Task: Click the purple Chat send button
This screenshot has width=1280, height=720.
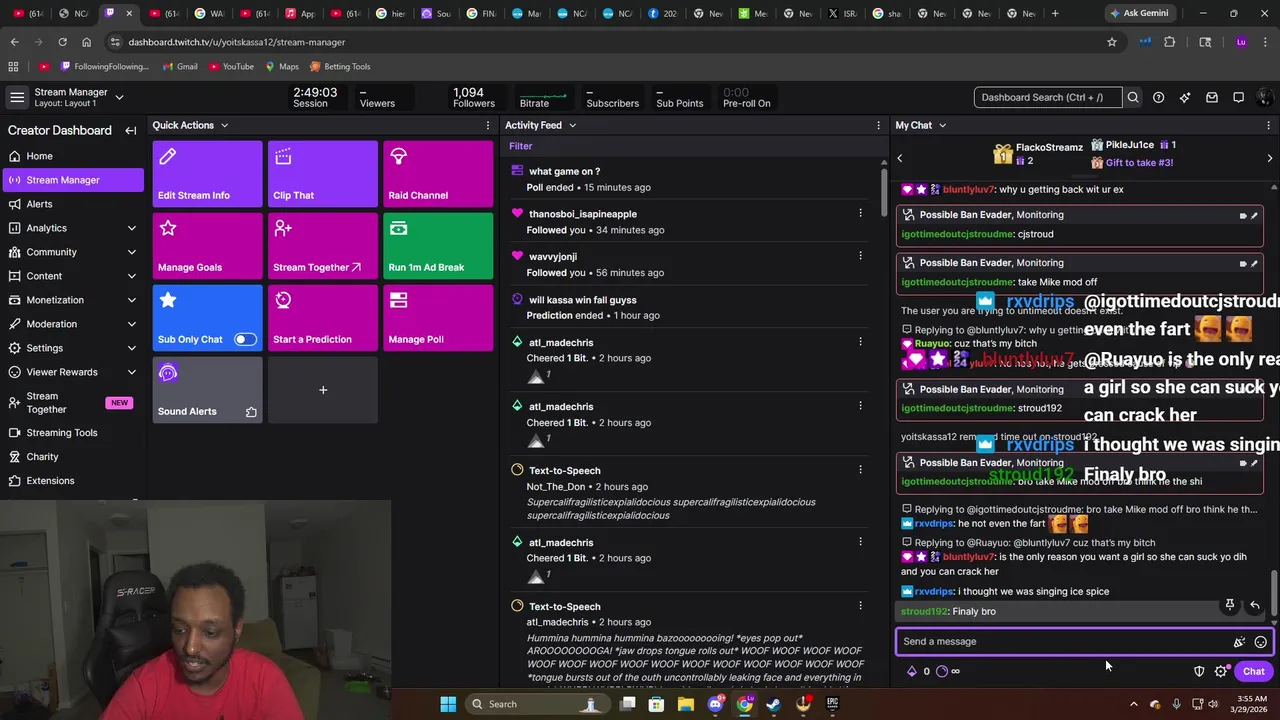Action: (x=1253, y=671)
